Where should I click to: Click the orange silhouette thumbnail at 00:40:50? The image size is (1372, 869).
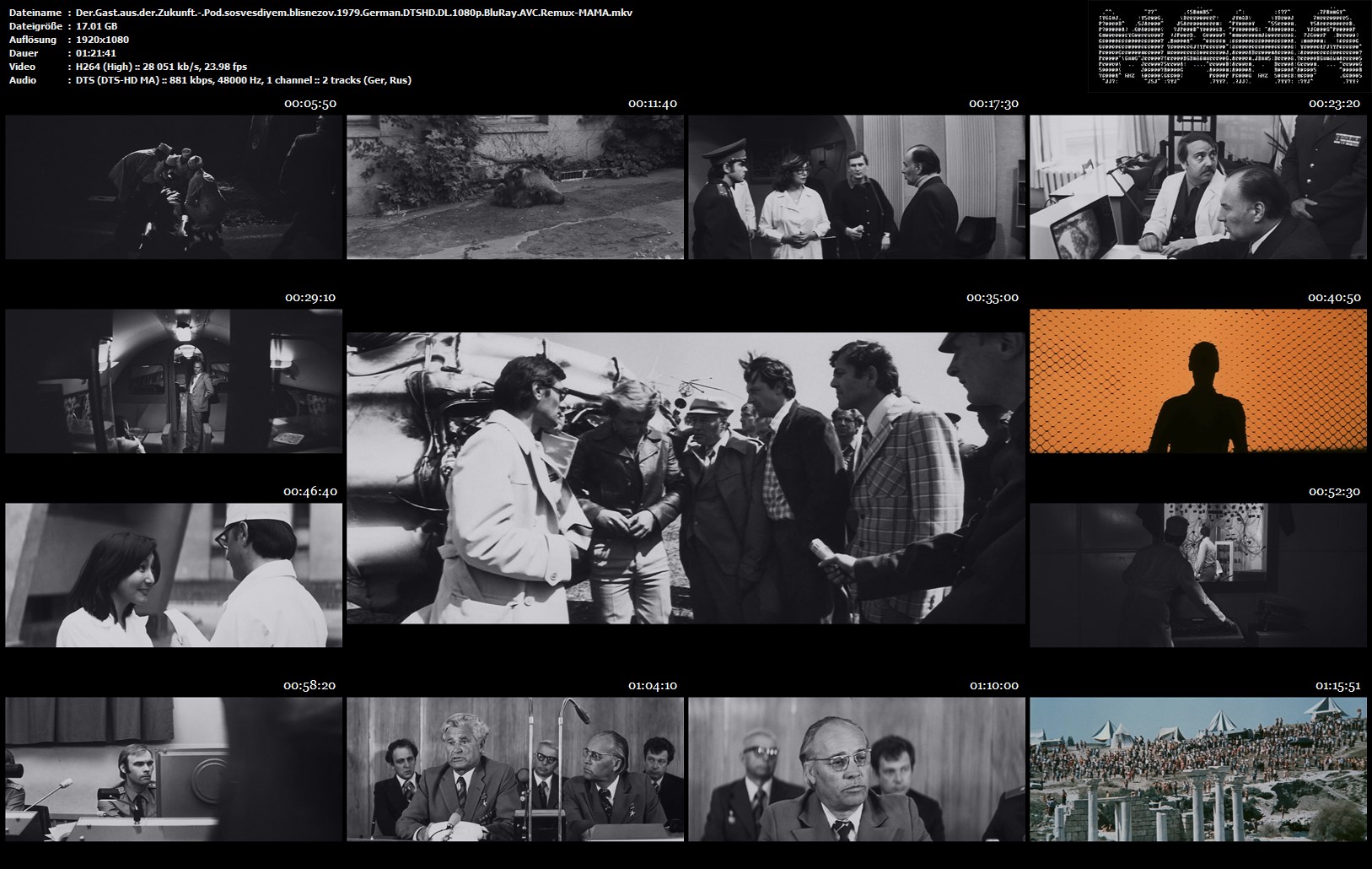[1197, 381]
